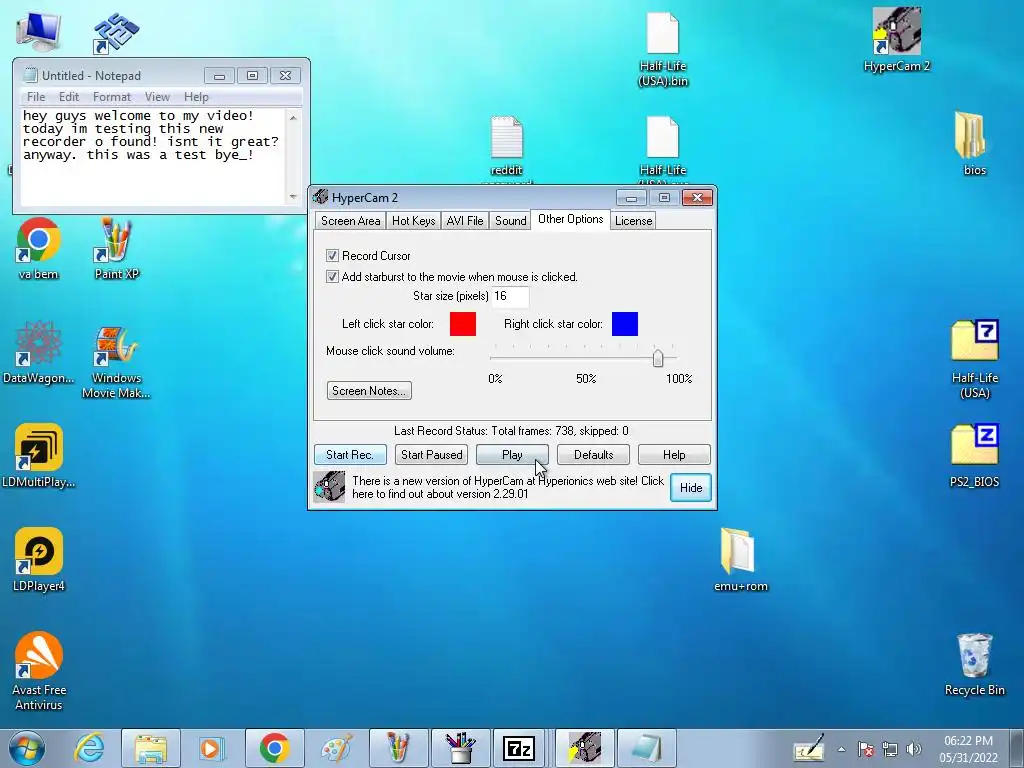Viewport: 1024px width, 768px height.
Task: Show hidden system tray icons
Action: click(842, 749)
